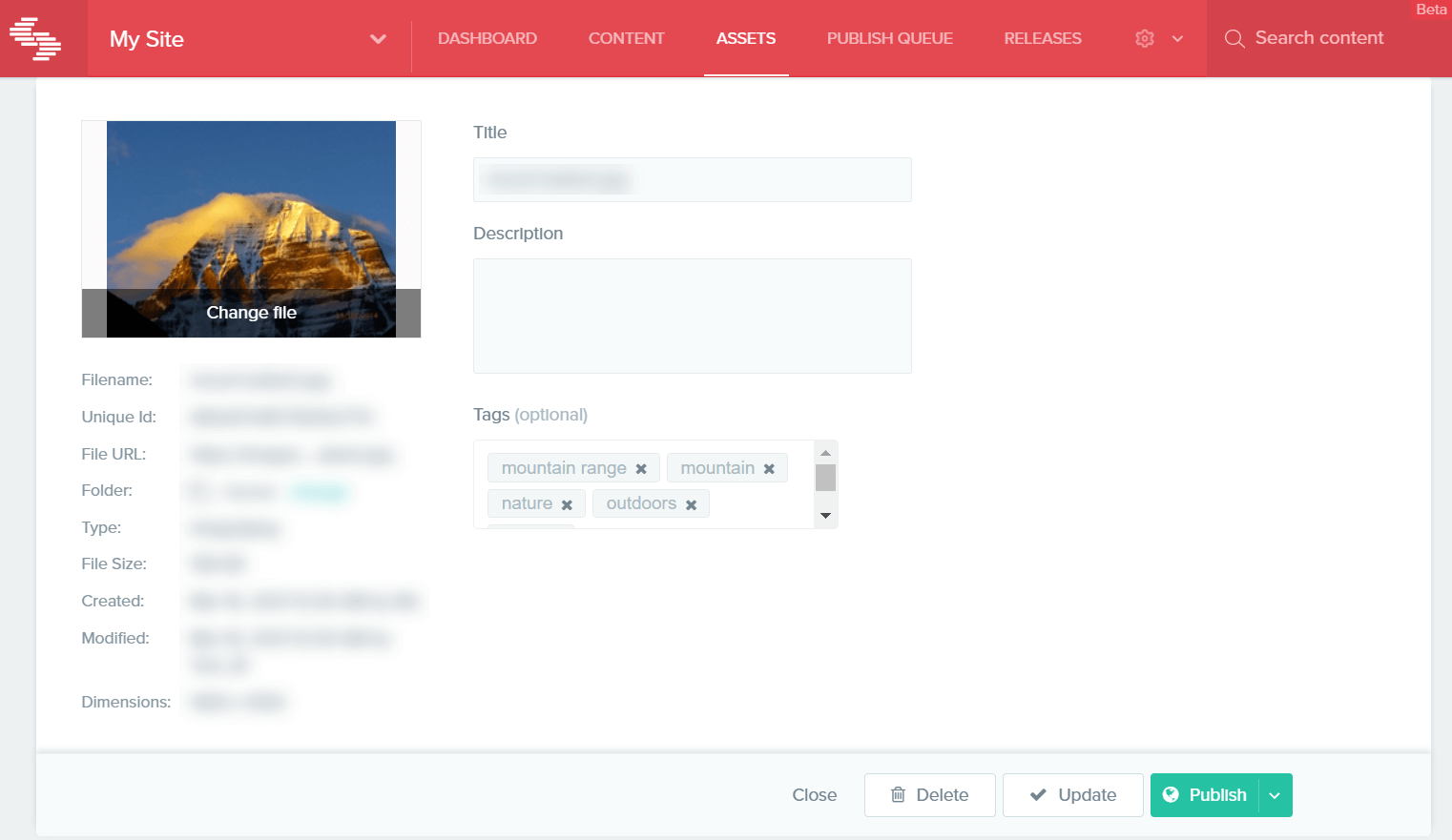Select the Assets tab
Image resolution: width=1452 pixels, height=840 pixels.
pos(746,38)
